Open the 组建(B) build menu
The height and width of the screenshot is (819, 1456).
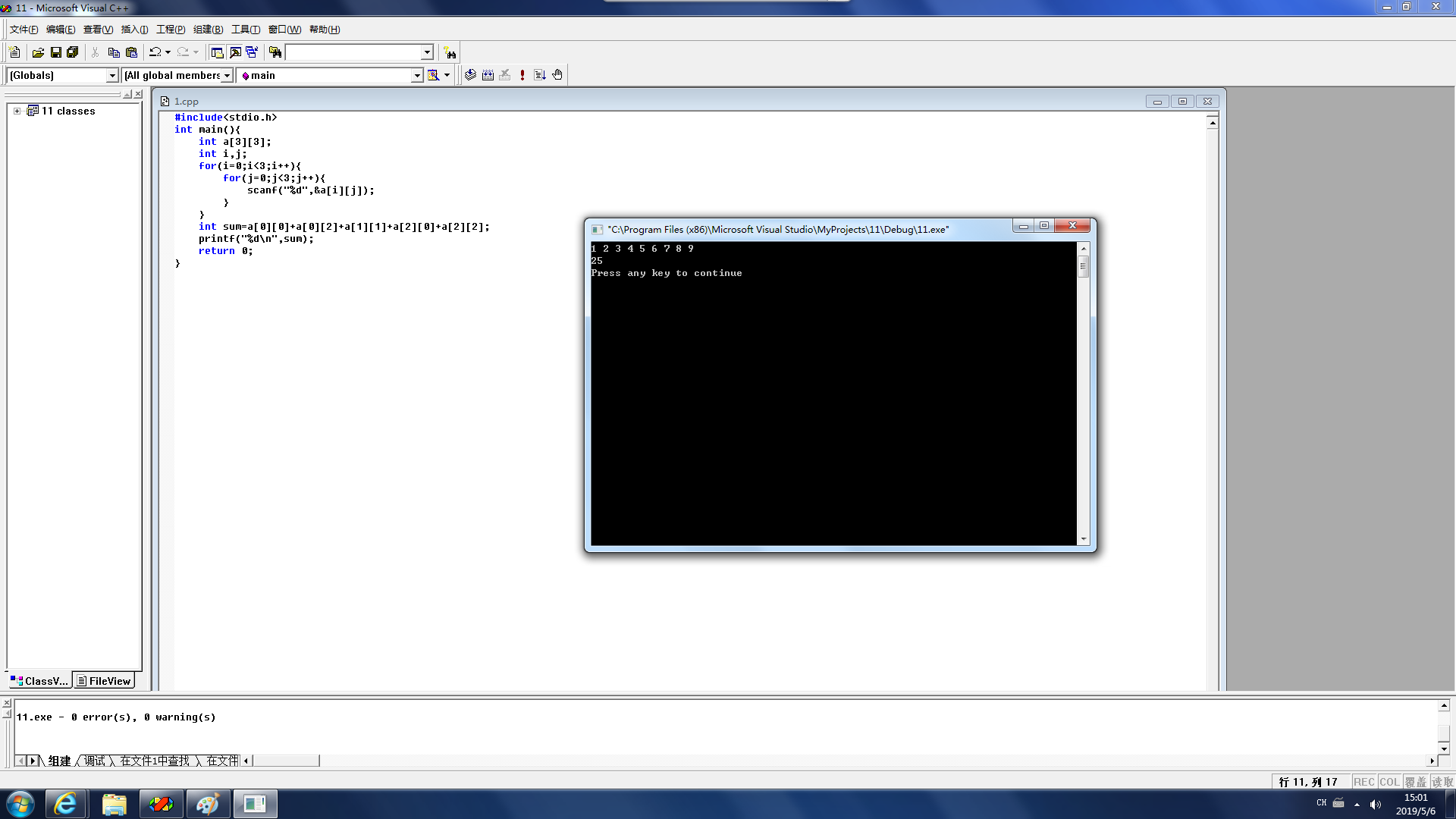(x=208, y=30)
